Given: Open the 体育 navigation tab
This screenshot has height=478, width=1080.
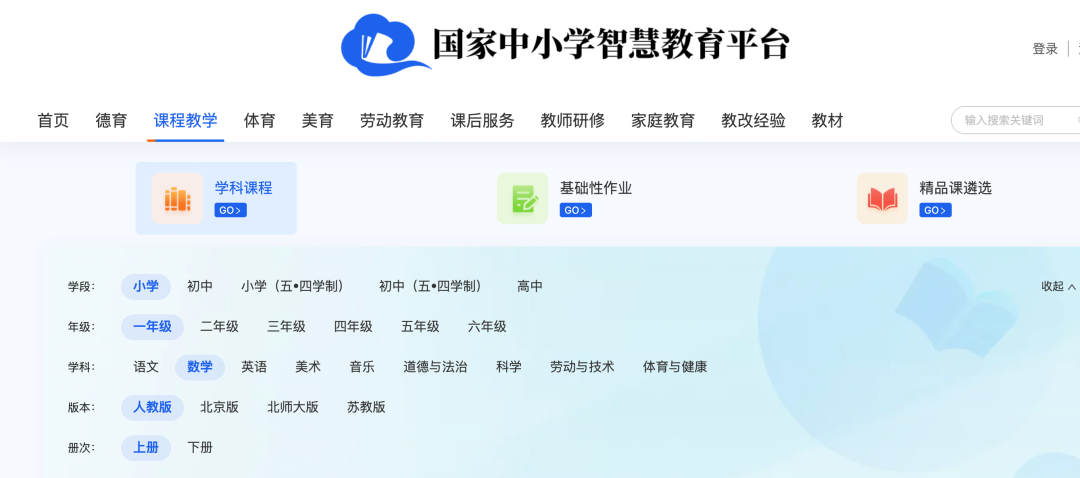Looking at the screenshot, I should point(260,121).
